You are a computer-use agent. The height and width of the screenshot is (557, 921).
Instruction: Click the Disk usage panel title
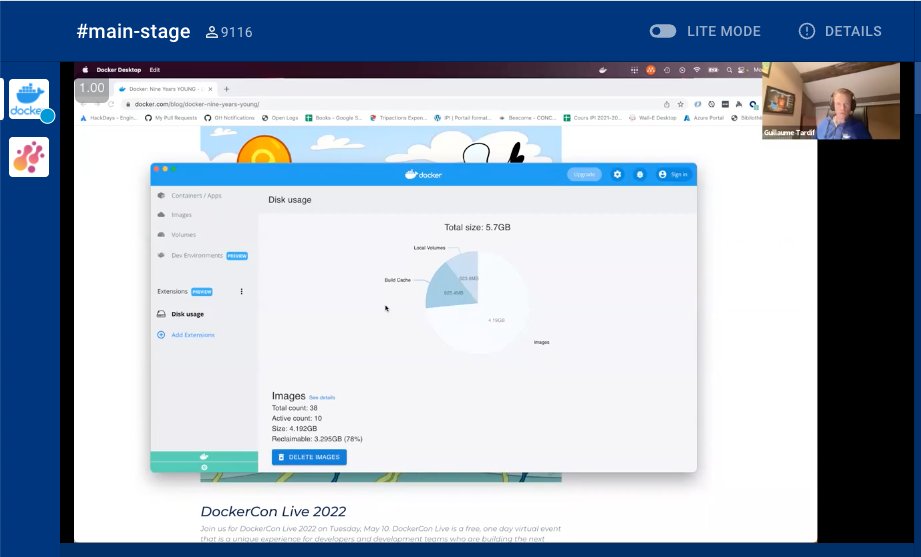click(x=290, y=200)
